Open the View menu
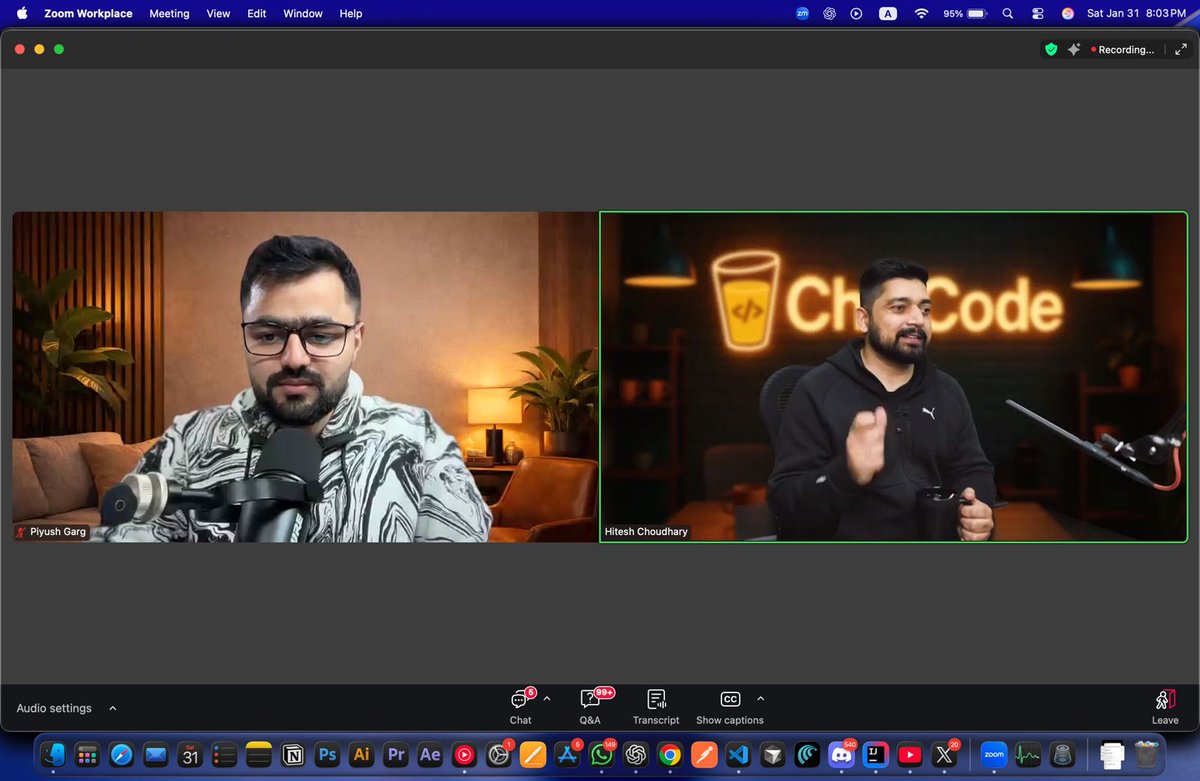 [218, 13]
